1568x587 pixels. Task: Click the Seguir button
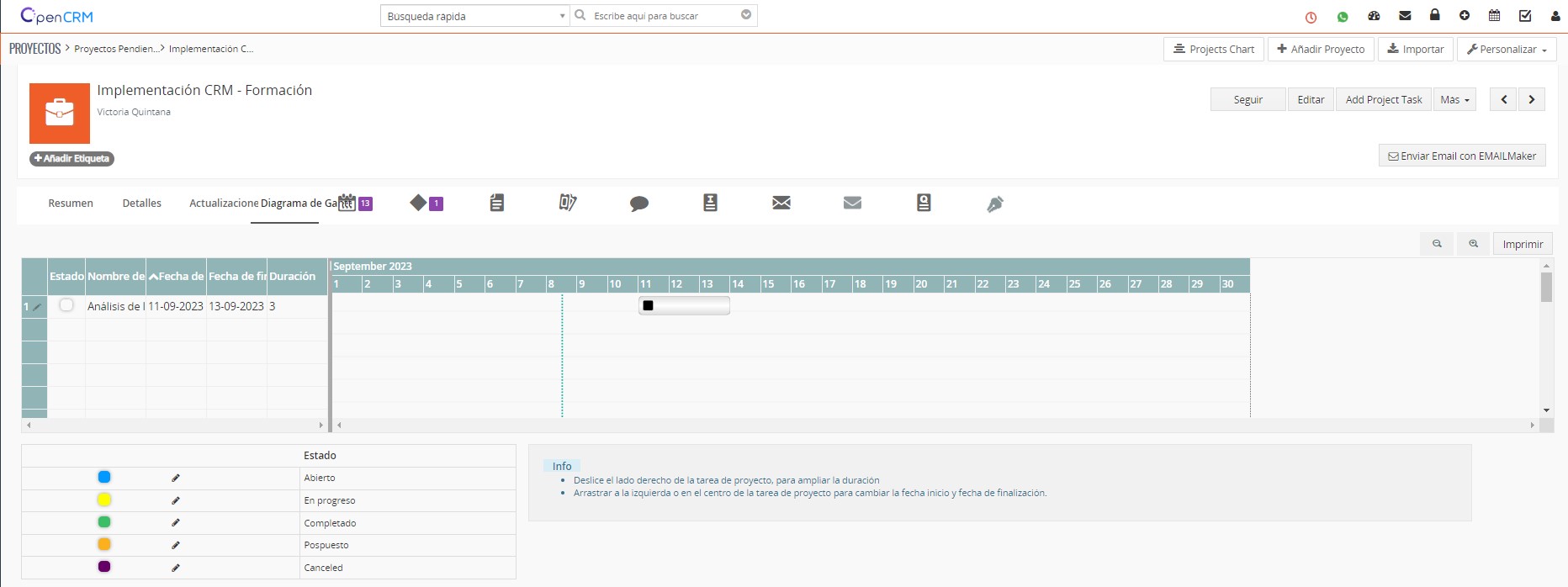coord(1248,99)
